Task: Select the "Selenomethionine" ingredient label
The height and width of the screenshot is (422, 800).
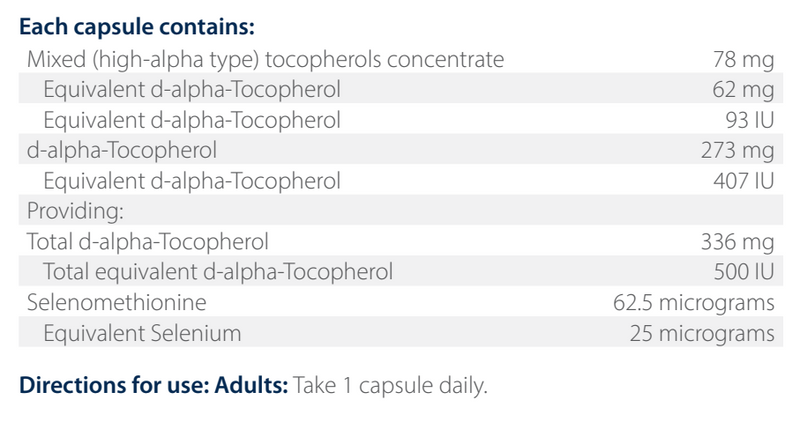Action: [107, 301]
